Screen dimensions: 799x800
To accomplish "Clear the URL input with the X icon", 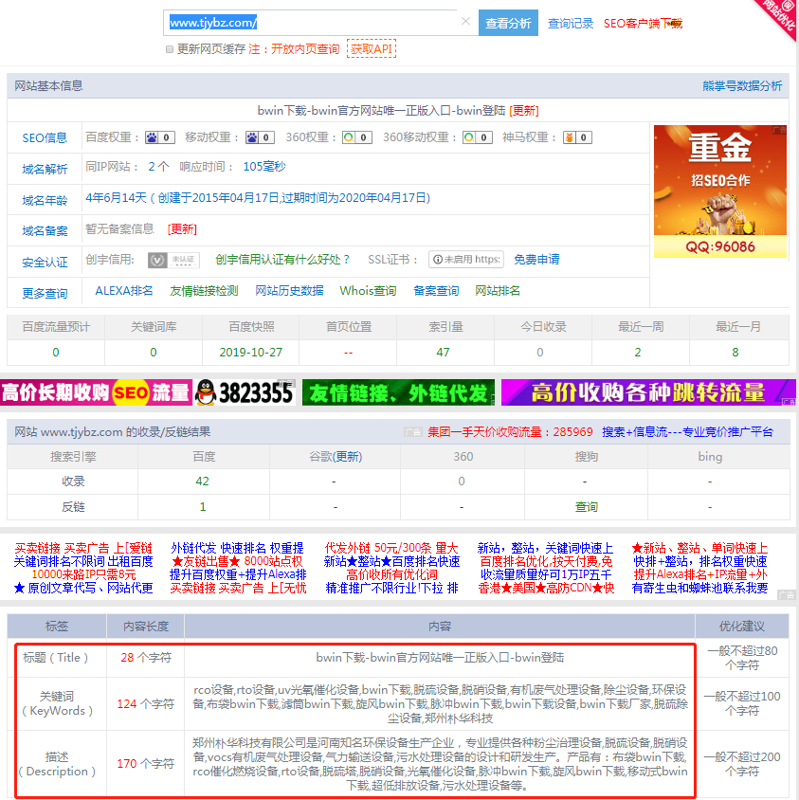I will [465, 21].
